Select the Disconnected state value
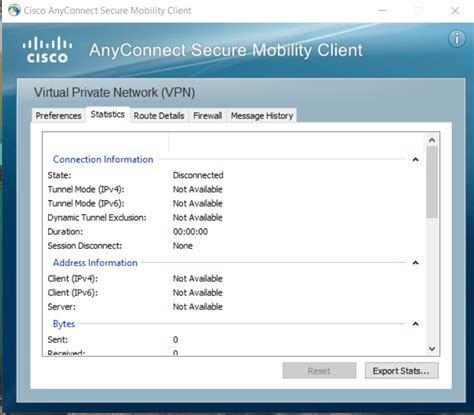The width and height of the screenshot is (474, 415). click(198, 175)
